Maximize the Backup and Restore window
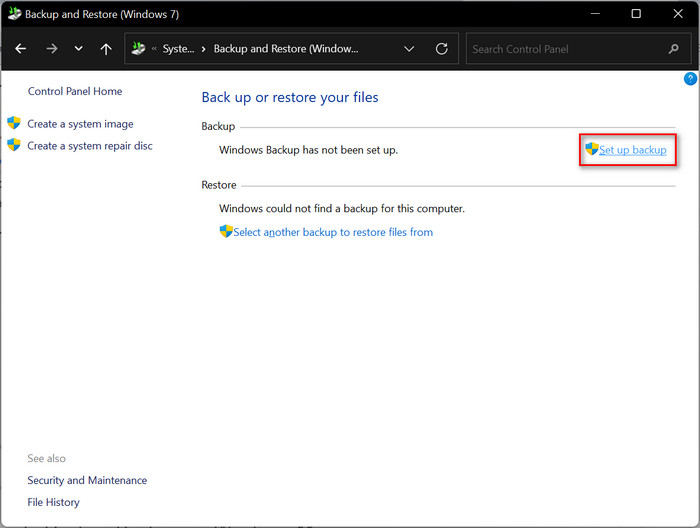This screenshot has width=700, height=528. (636, 13)
